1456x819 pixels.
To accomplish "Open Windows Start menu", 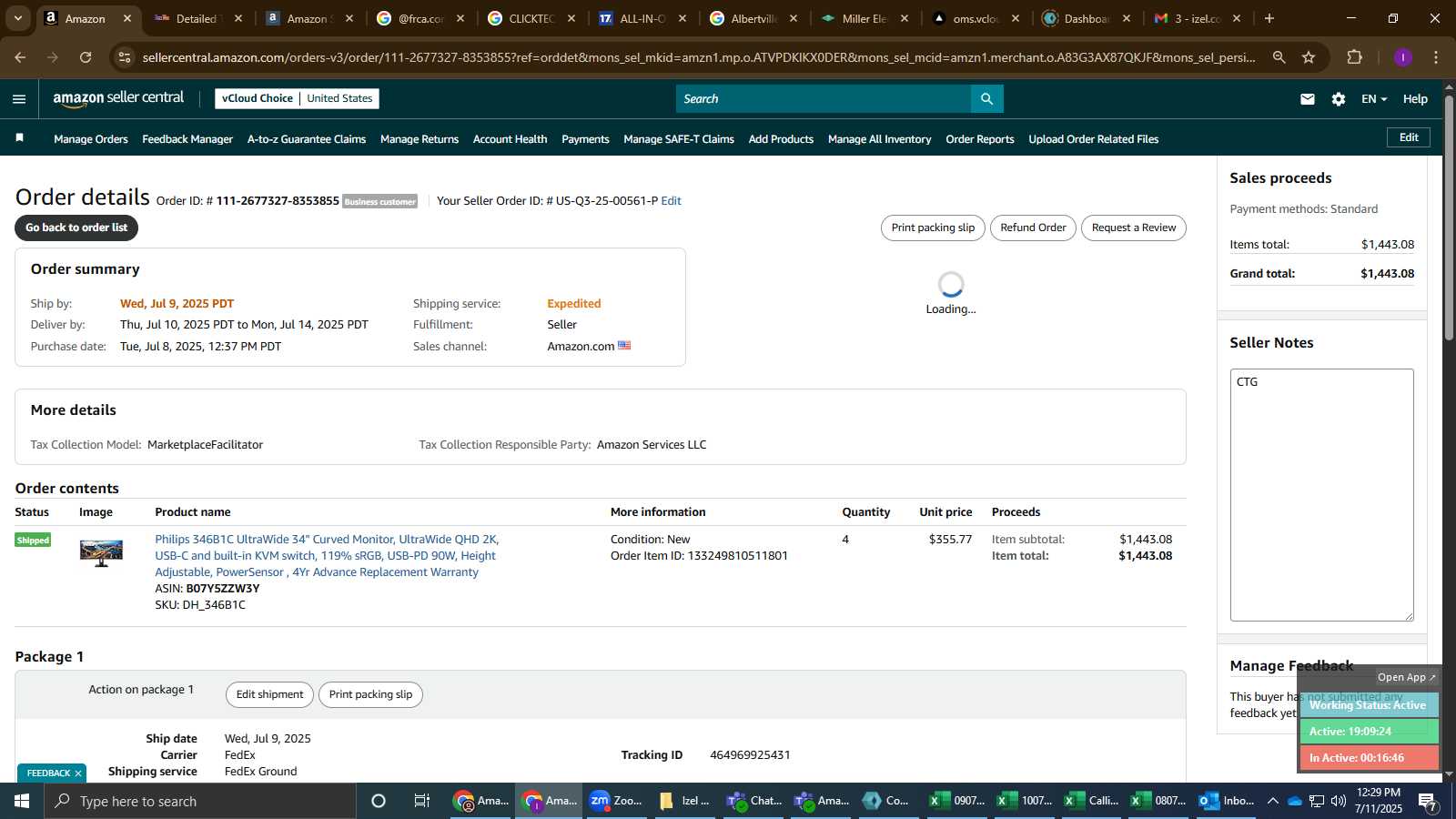I will point(22,801).
